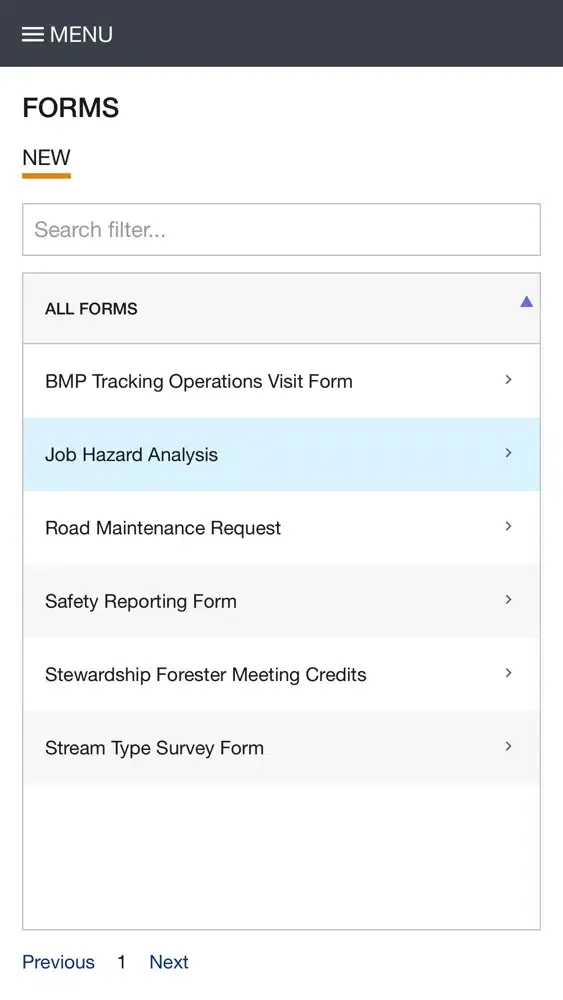Screen dimensions: 563x1000
Task: Open the hamburger menu icon
Action: (33, 34)
